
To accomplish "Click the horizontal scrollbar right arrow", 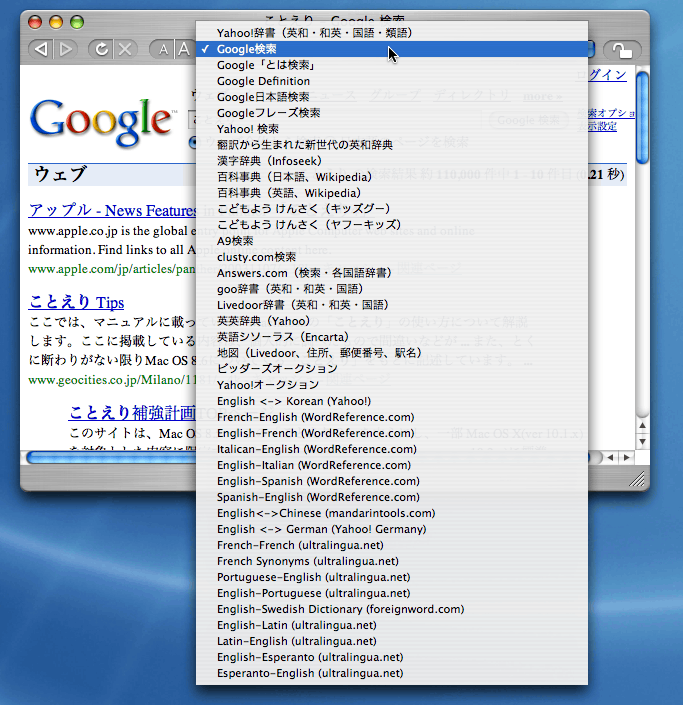I will click(626, 458).
